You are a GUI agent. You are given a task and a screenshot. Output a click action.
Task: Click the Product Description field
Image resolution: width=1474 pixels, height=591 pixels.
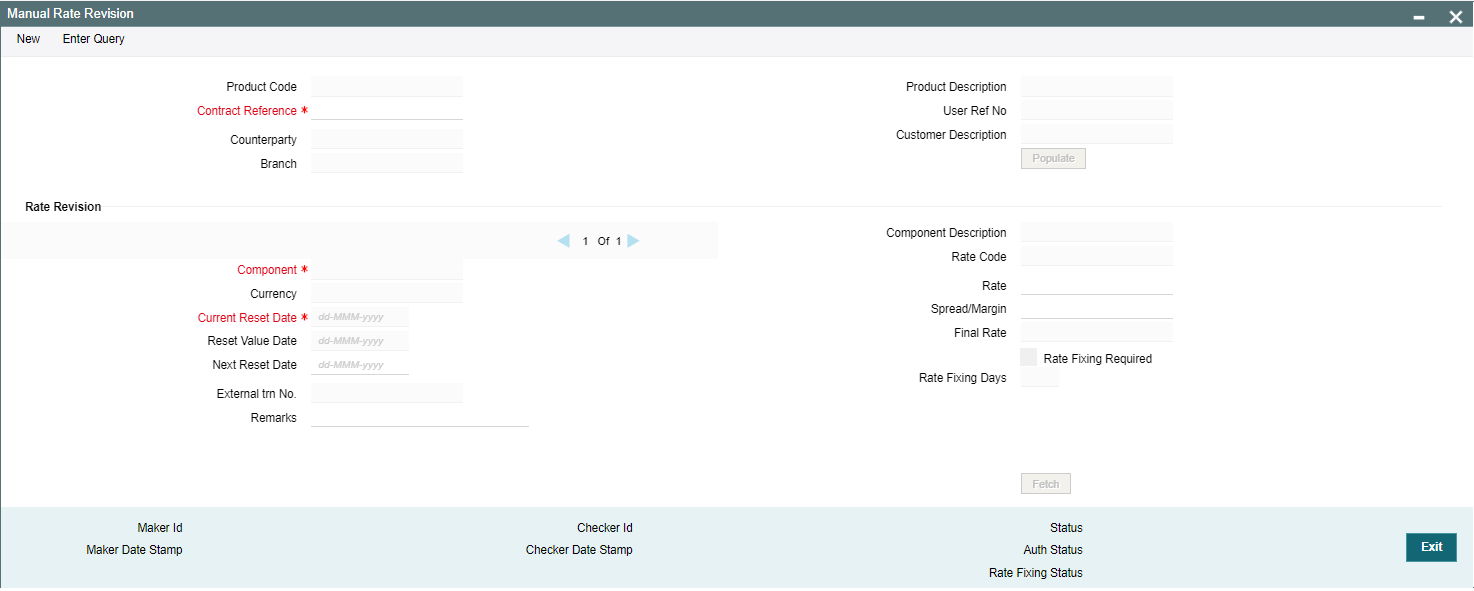click(1097, 87)
